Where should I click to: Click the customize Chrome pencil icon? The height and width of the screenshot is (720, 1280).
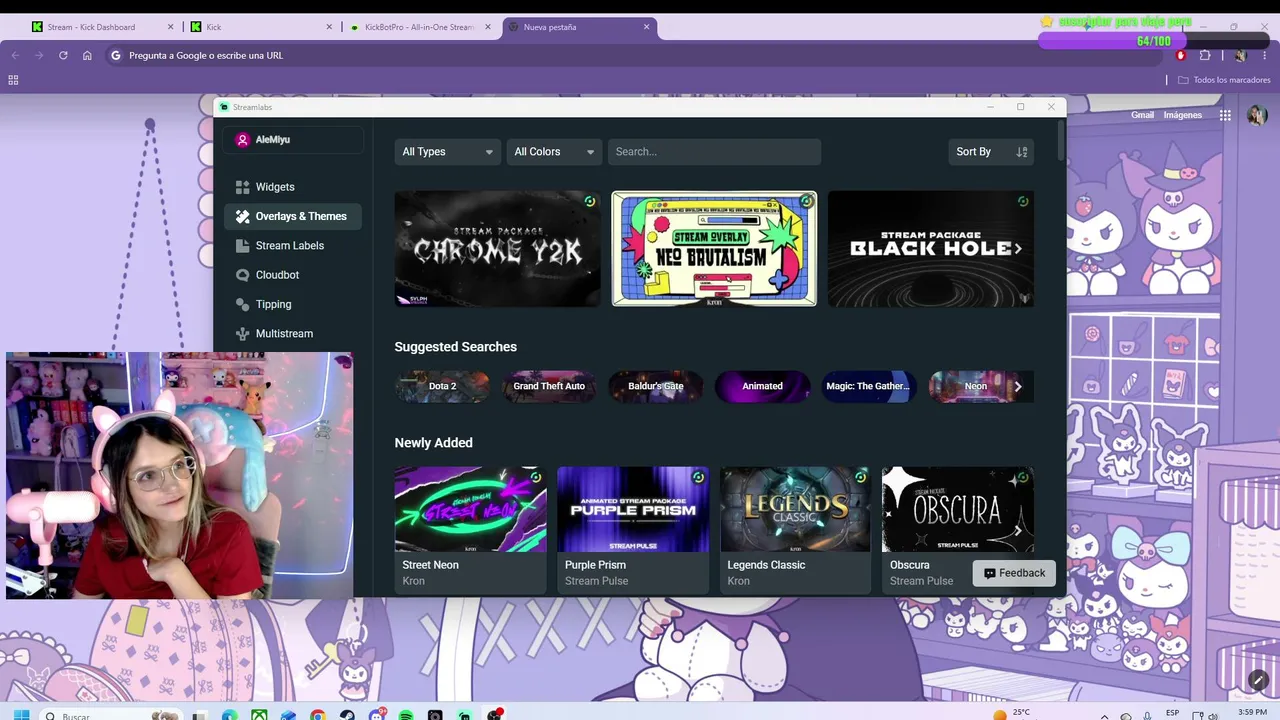pyautogui.click(x=1258, y=680)
